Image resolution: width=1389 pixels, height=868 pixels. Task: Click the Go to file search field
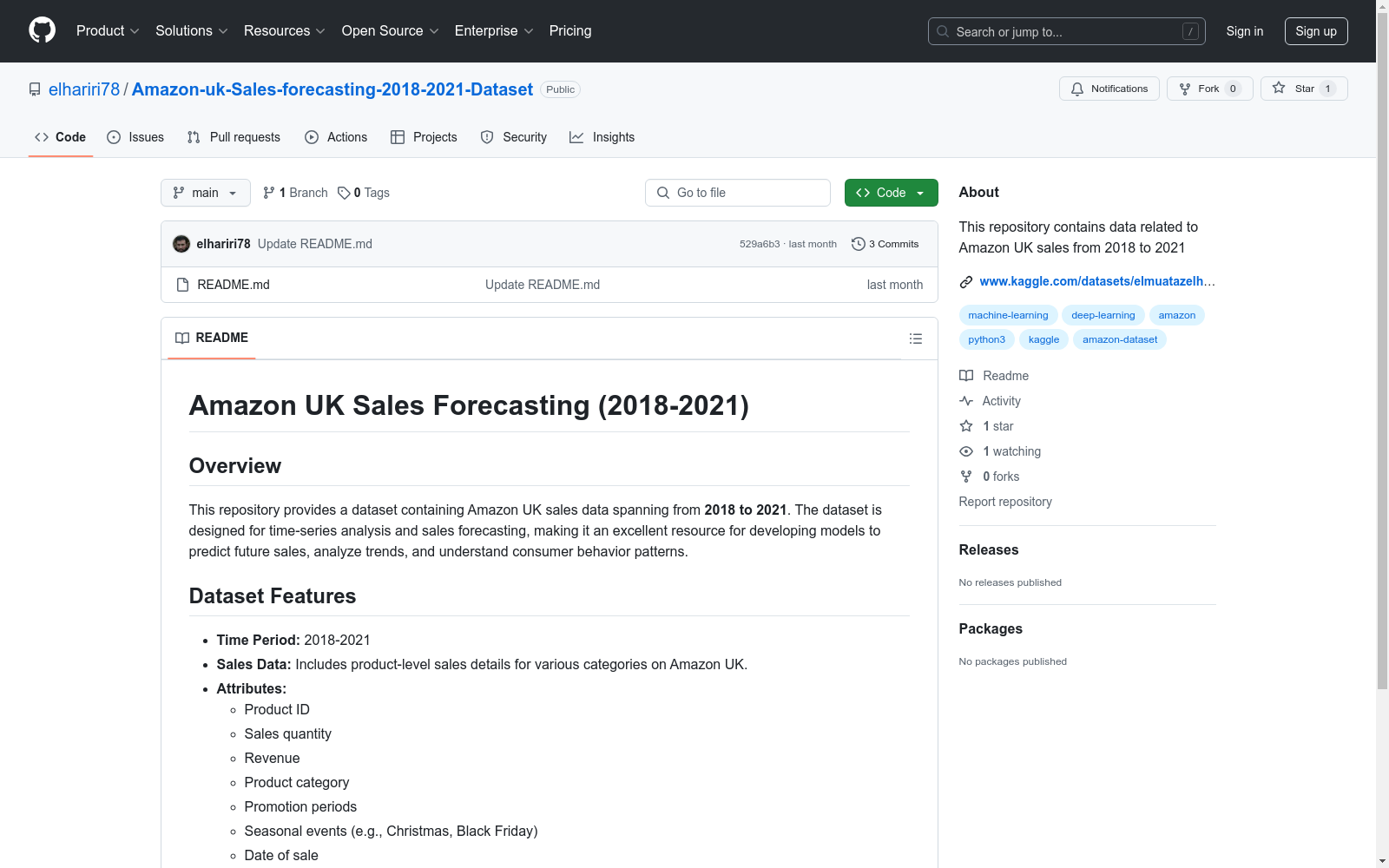point(737,193)
